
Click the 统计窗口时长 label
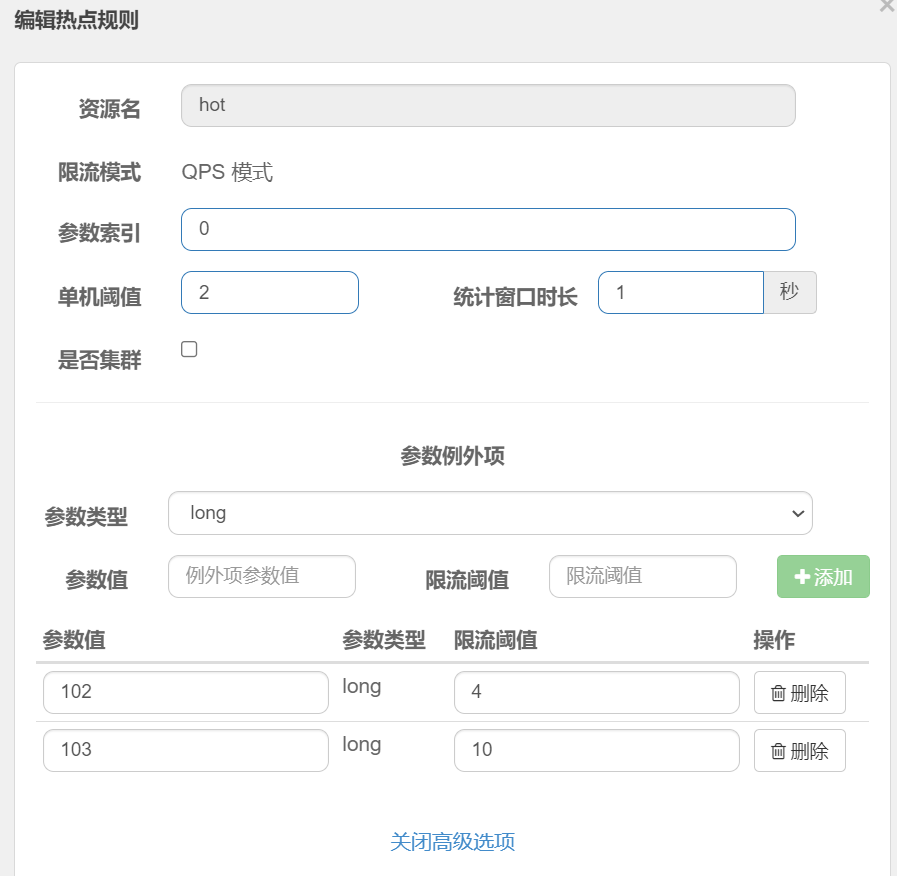click(x=515, y=297)
